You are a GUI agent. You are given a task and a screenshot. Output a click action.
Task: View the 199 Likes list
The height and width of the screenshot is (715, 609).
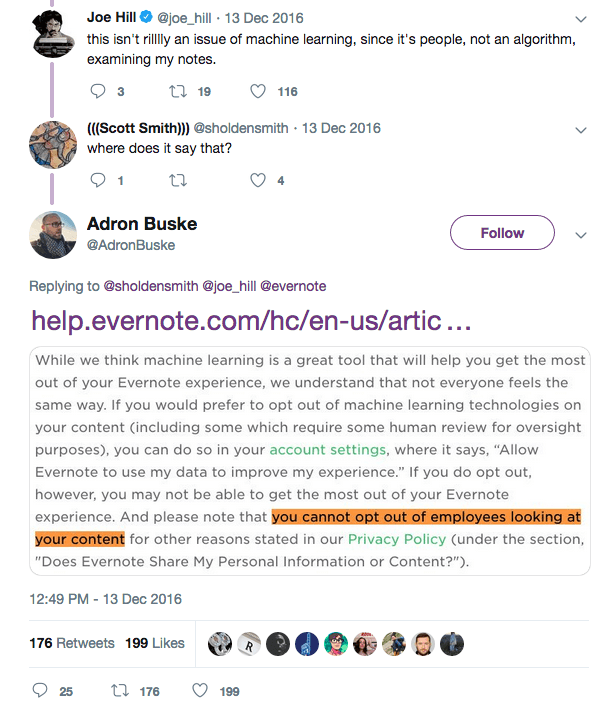point(155,643)
